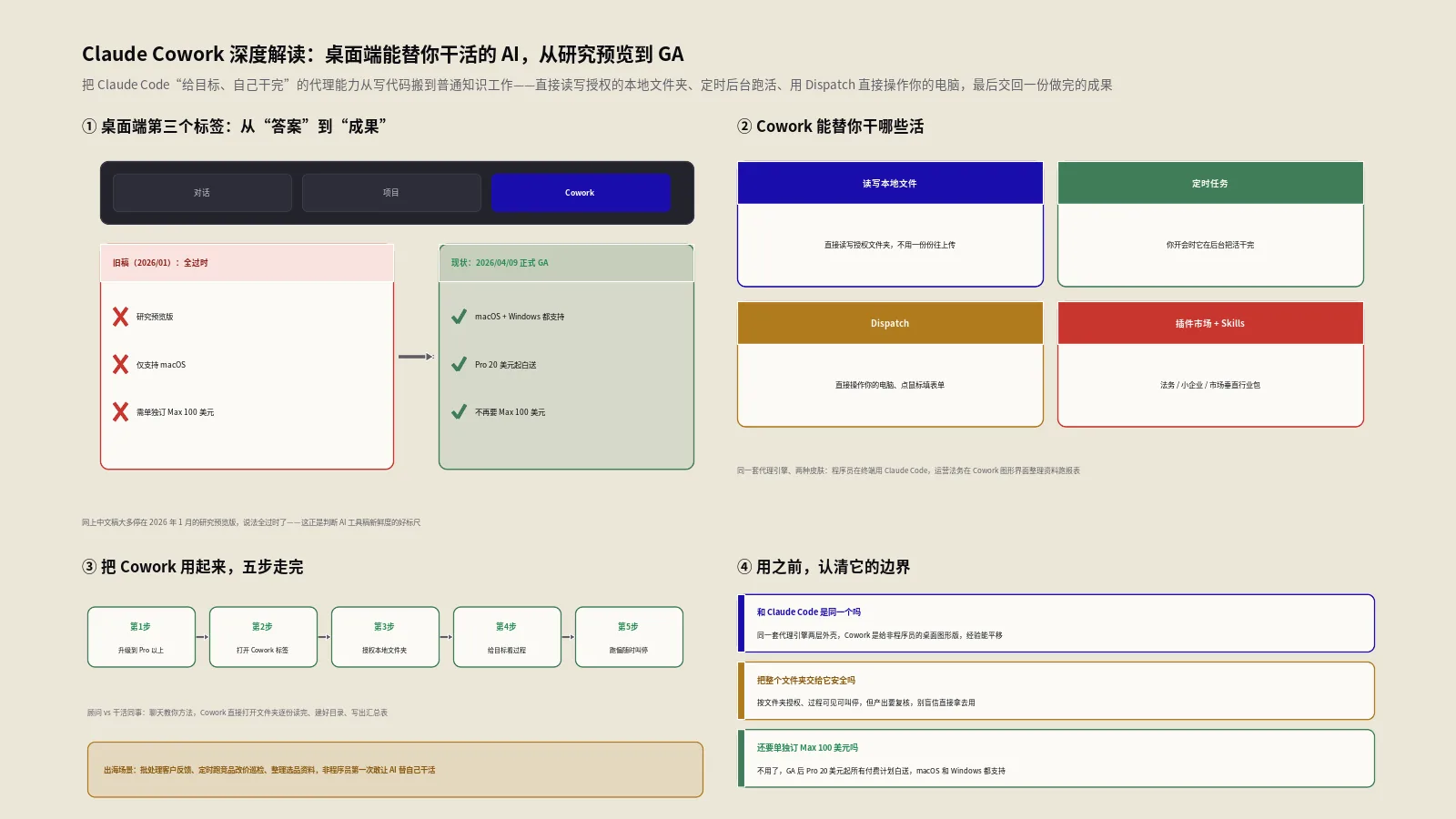Click the 读写本地文件 card header

[890, 183]
